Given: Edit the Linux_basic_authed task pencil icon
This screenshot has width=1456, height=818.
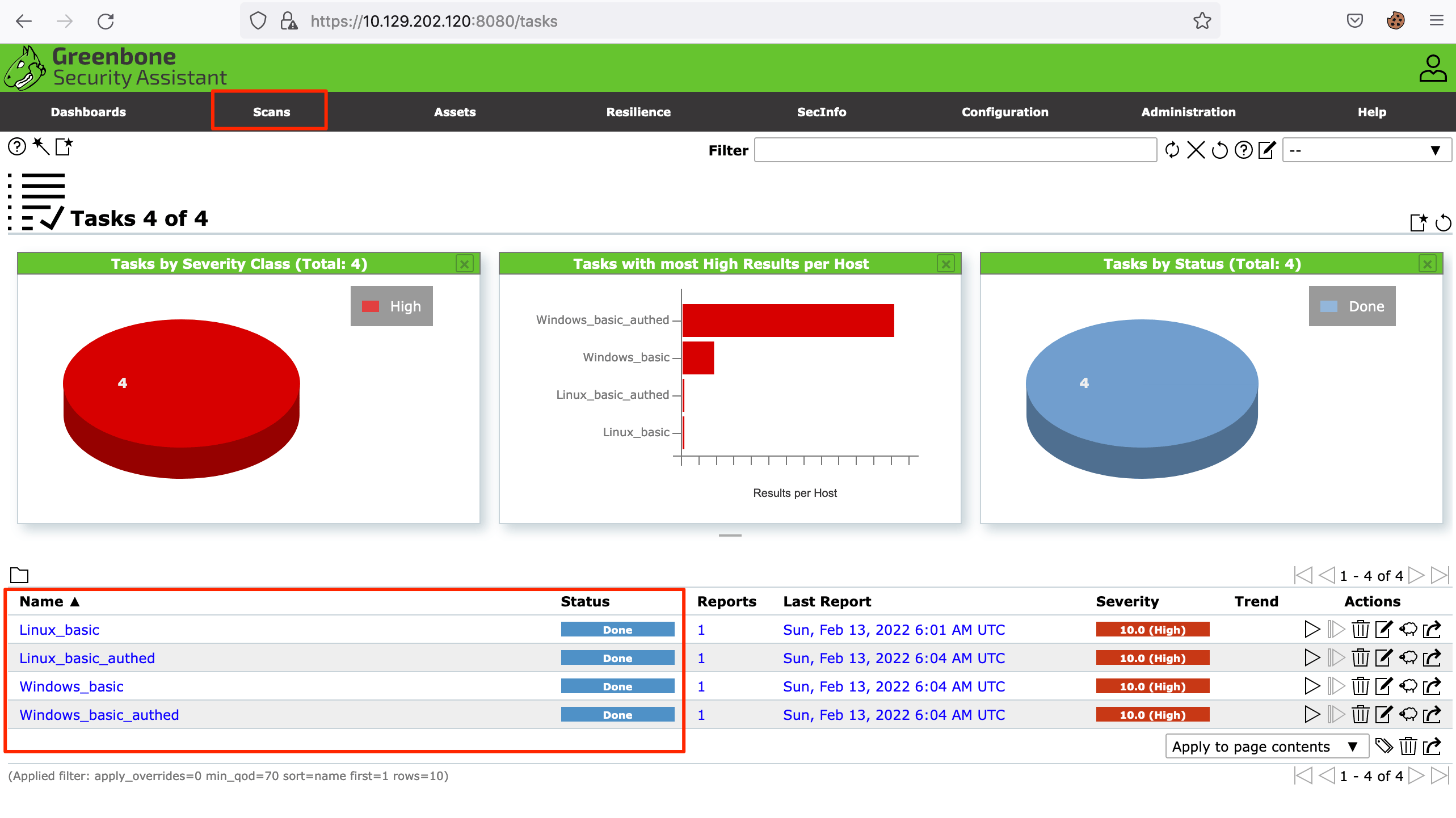Looking at the screenshot, I should 1384,657.
